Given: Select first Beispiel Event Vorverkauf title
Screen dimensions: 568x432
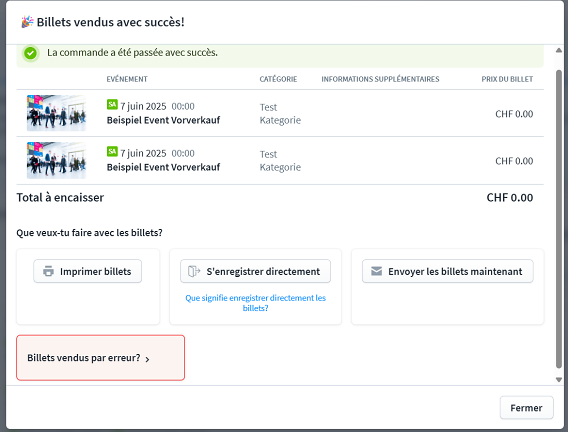Looking at the screenshot, I should click(x=163, y=120).
